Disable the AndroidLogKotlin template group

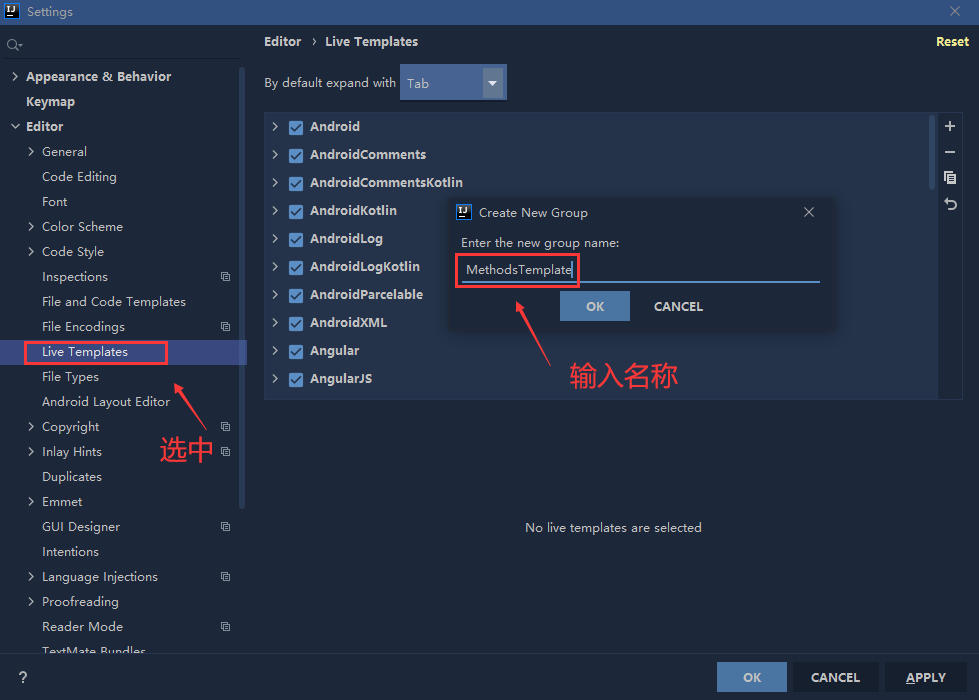pos(296,267)
